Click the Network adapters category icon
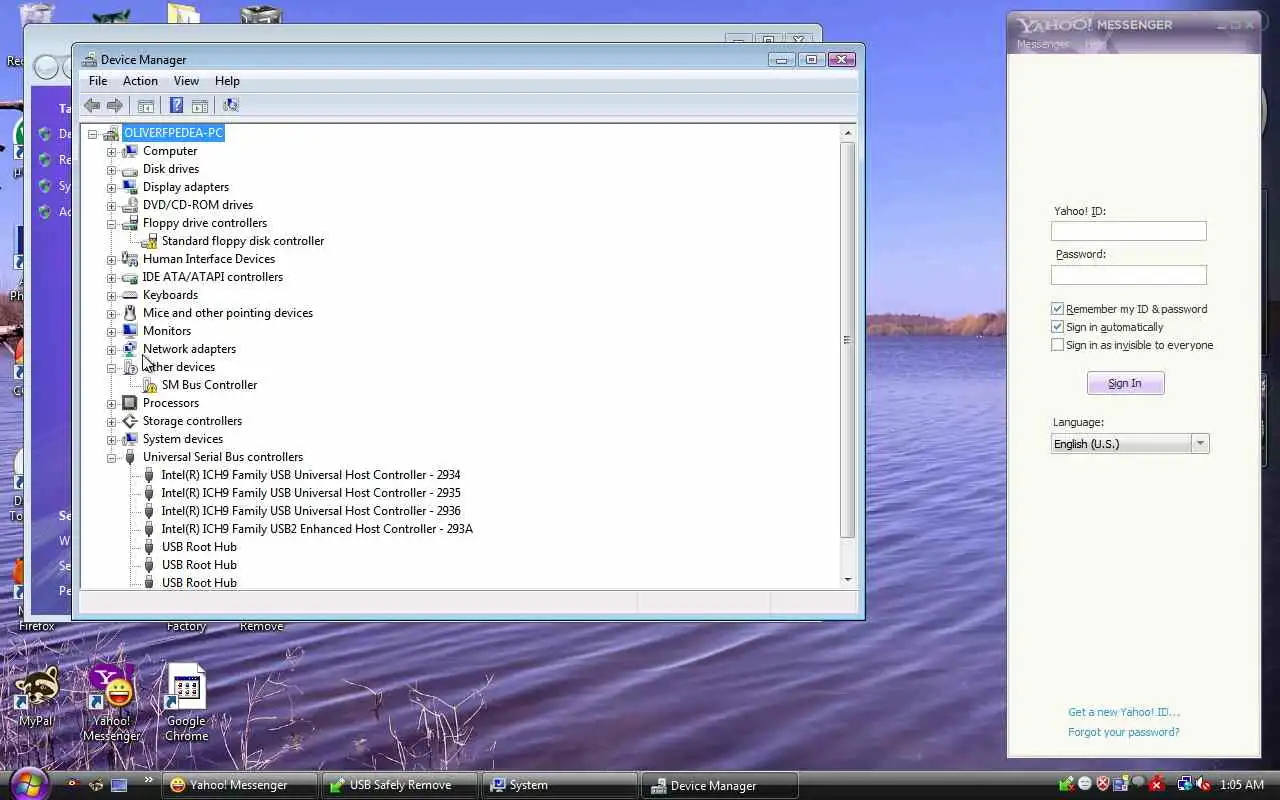1280x800 pixels. point(130,349)
